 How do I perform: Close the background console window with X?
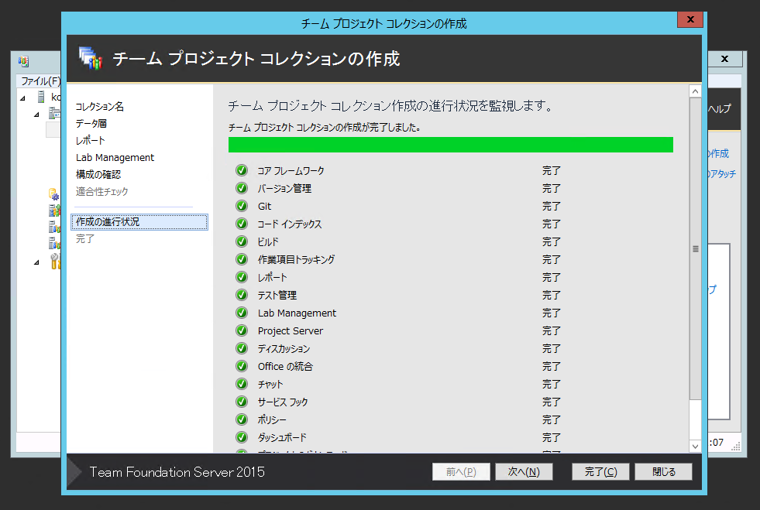click(725, 58)
